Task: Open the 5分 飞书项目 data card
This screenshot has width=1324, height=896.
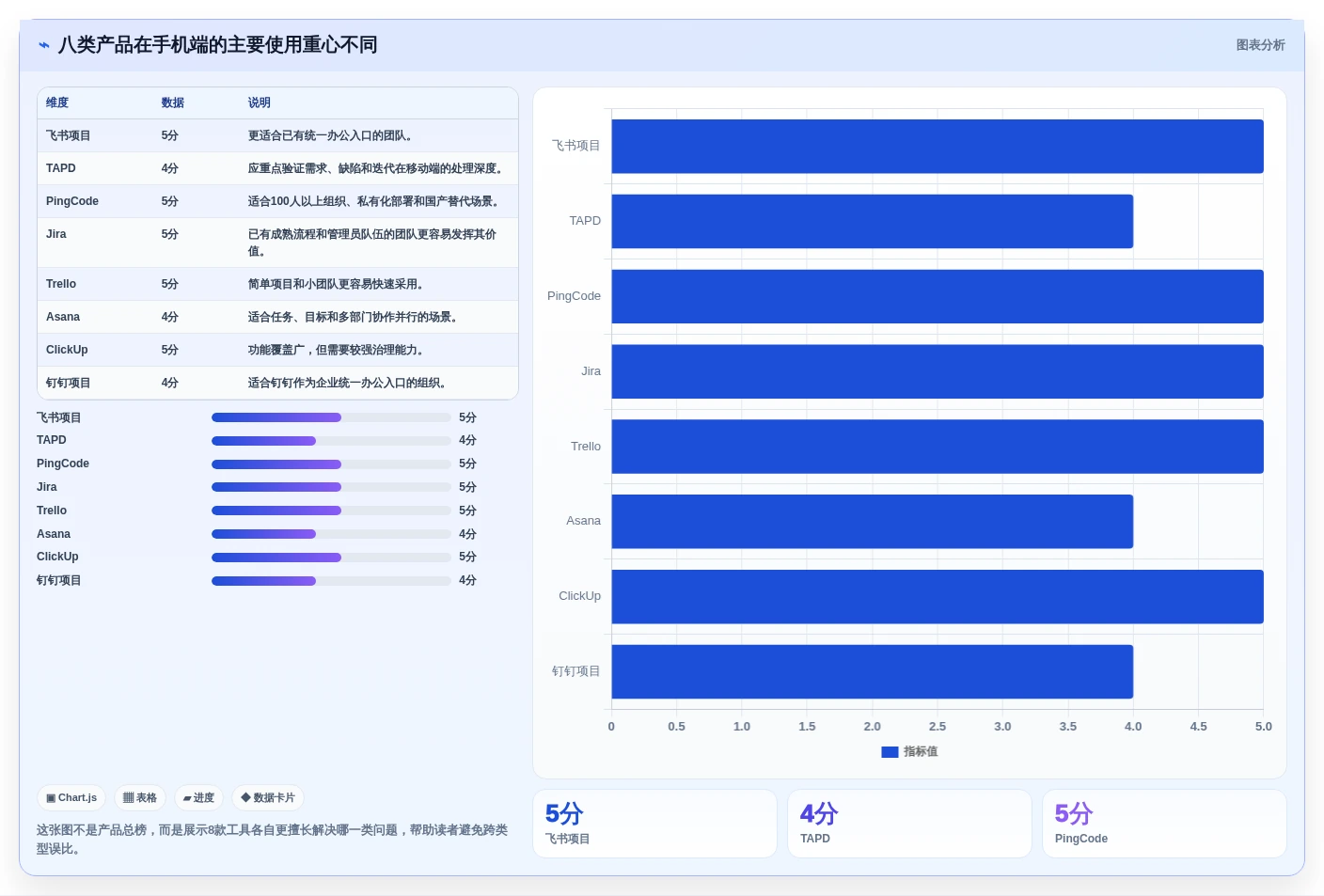Action: [x=654, y=824]
